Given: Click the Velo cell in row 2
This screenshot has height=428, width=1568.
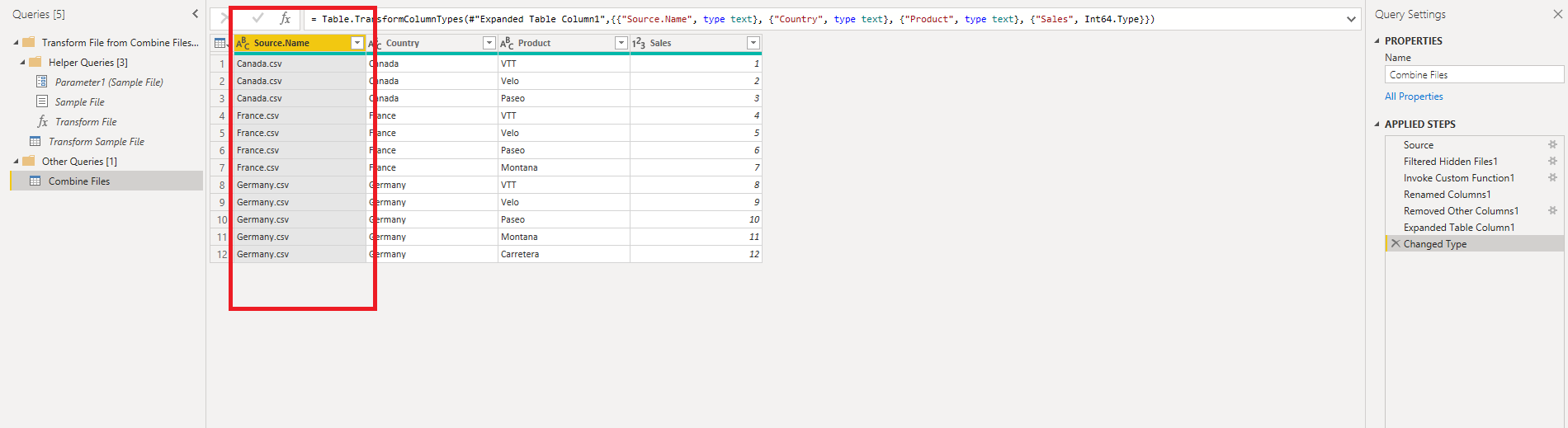Looking at the screenshot, I should tap(564, 81).
